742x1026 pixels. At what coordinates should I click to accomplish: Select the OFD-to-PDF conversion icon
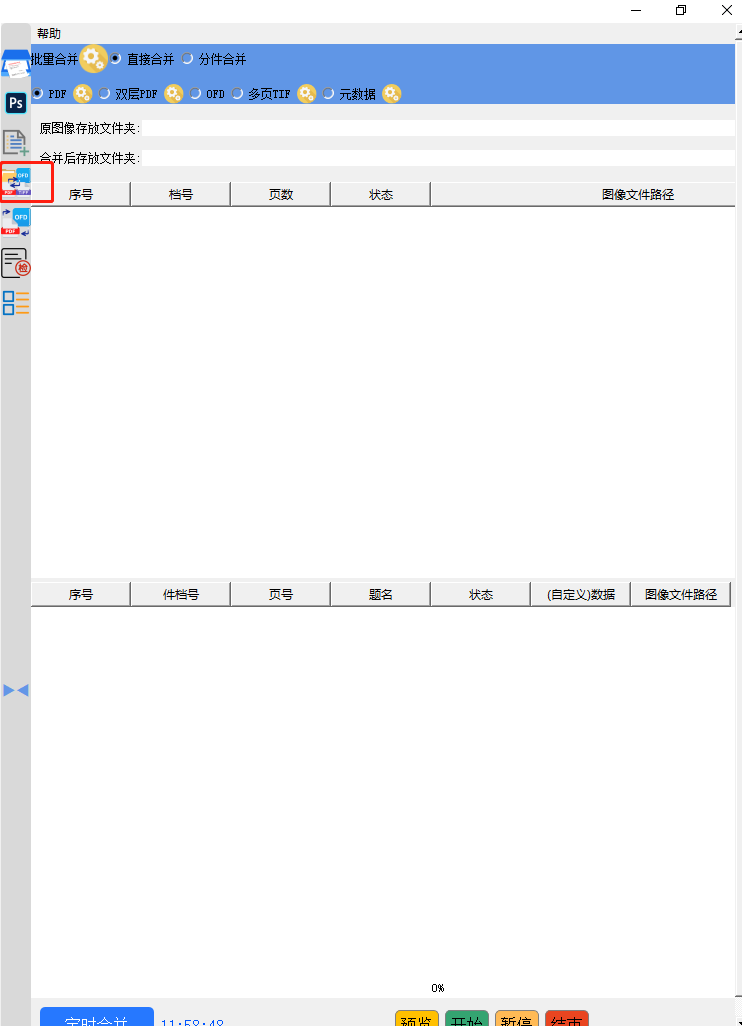(x=16, y=222)
